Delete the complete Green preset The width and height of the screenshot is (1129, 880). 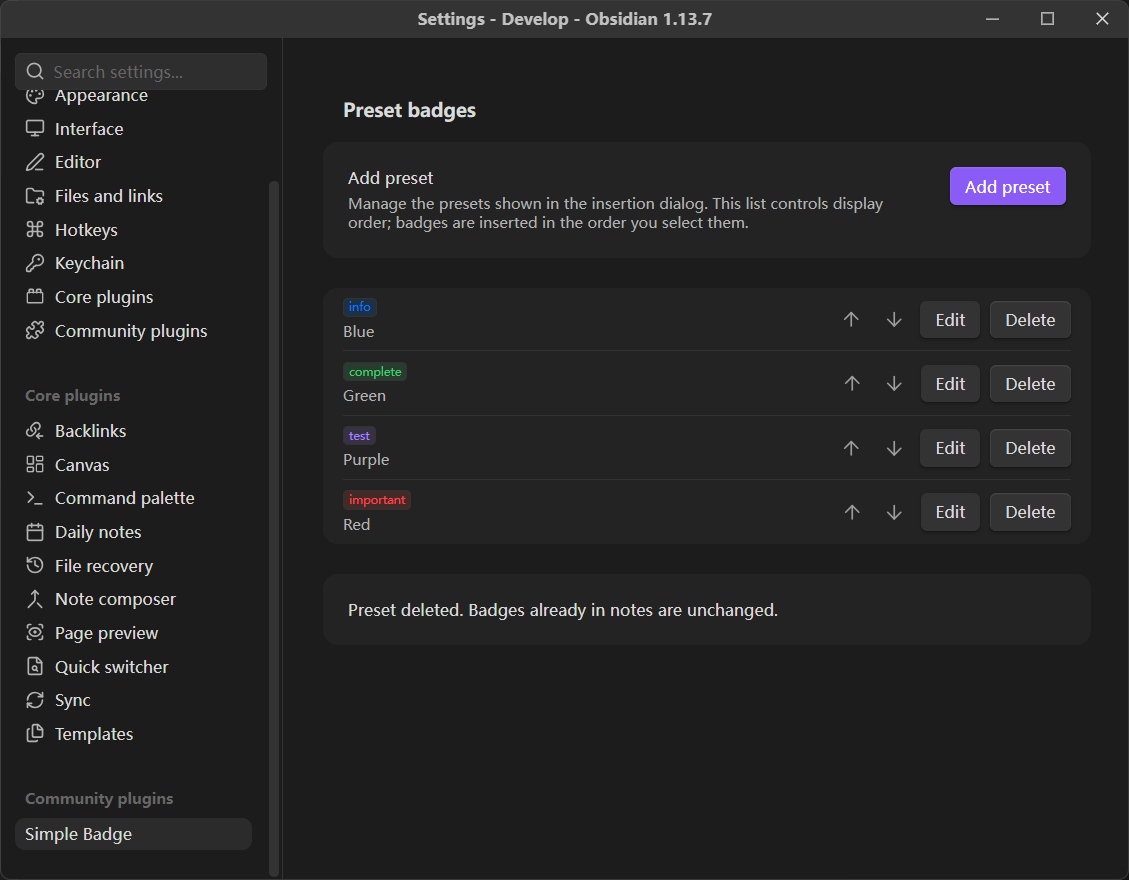coord(1030,384)
